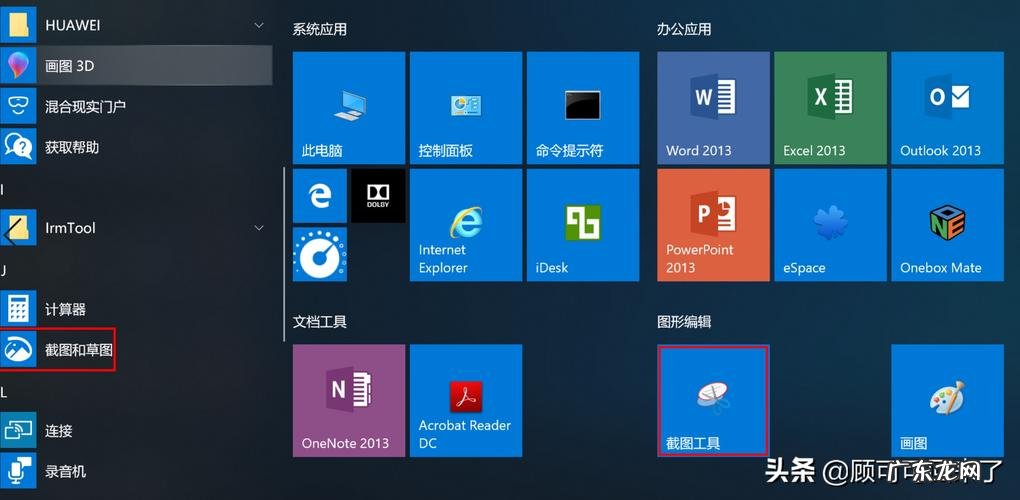Image resolution: width=1020 pixels, height=500 pixels.
Task: Click the letter I section header
Action: click(3, 189)
